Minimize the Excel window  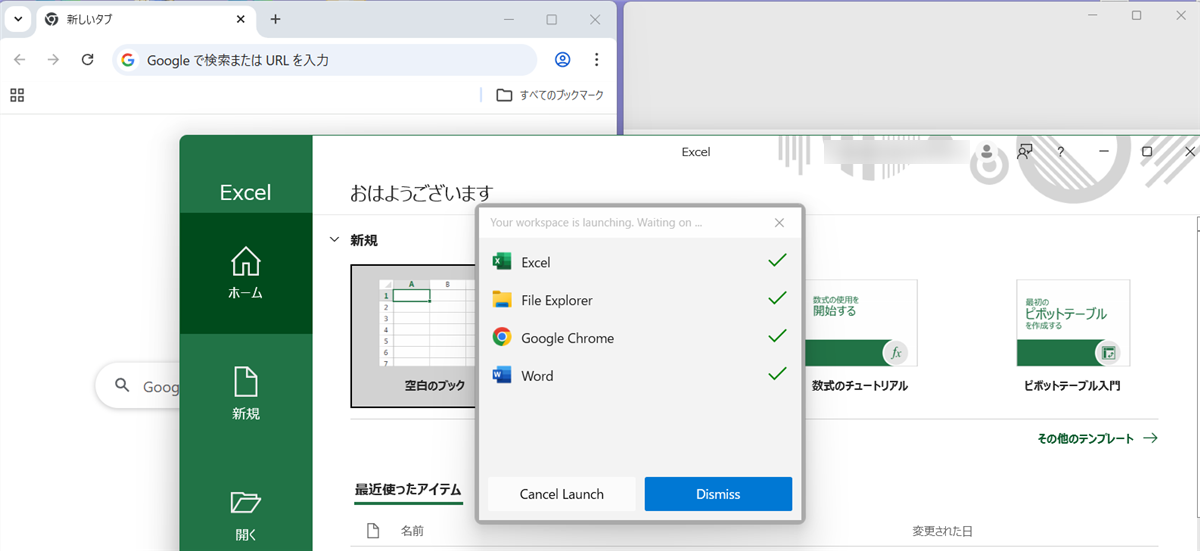pyautogui.click(x=1104, y=151)
